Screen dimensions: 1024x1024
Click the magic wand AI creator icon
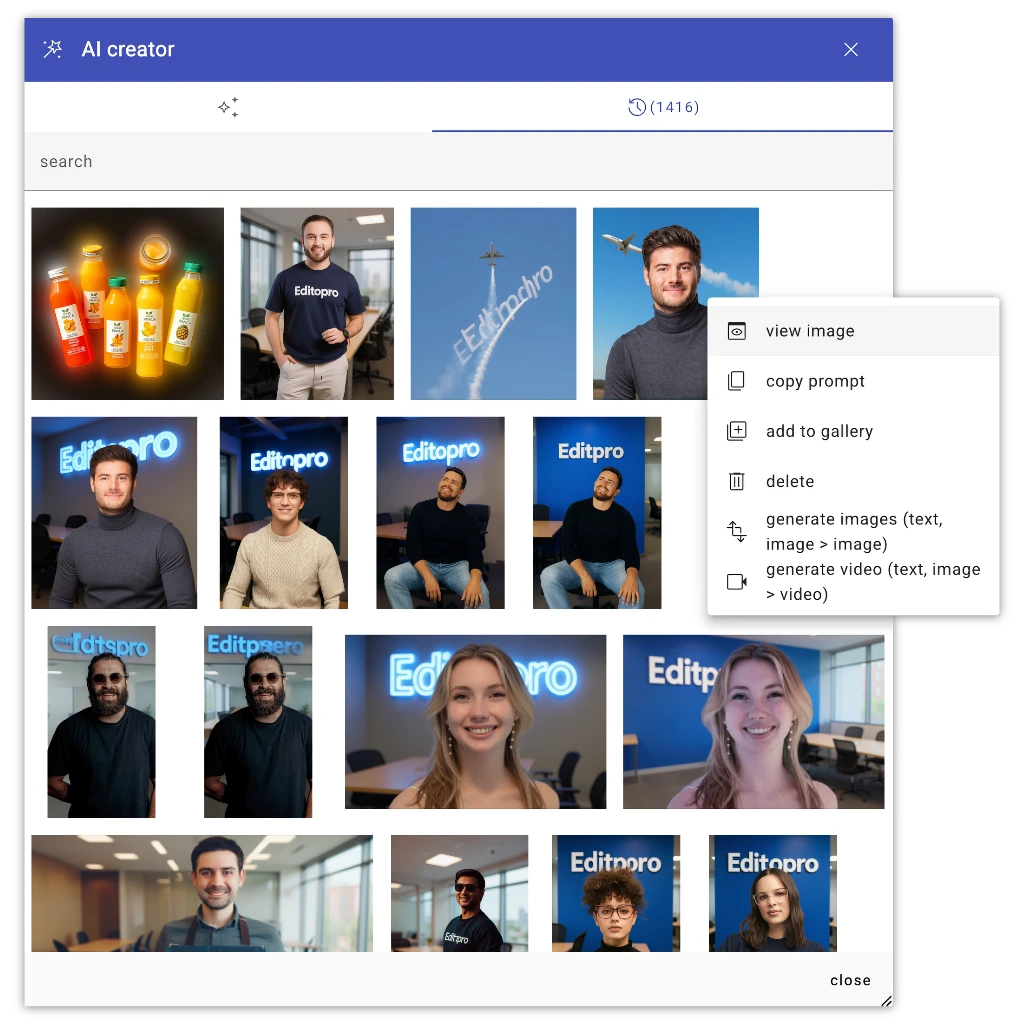pos(52,50)
